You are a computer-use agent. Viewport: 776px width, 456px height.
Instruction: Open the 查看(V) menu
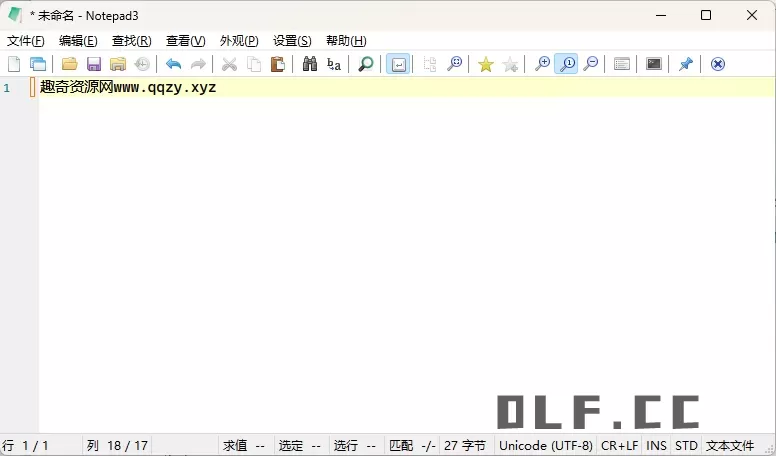[x=186, y=41]
